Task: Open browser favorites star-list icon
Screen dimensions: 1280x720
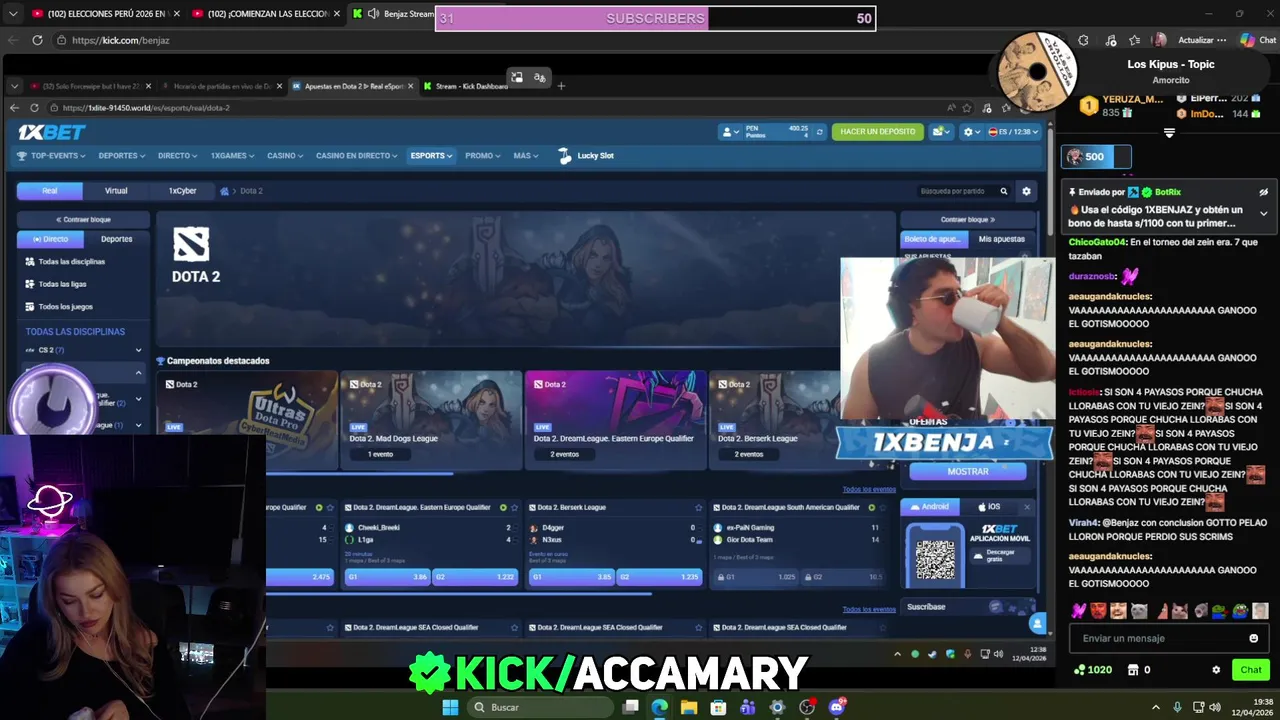Action: pyautogui.click(x=1134, y=40)
